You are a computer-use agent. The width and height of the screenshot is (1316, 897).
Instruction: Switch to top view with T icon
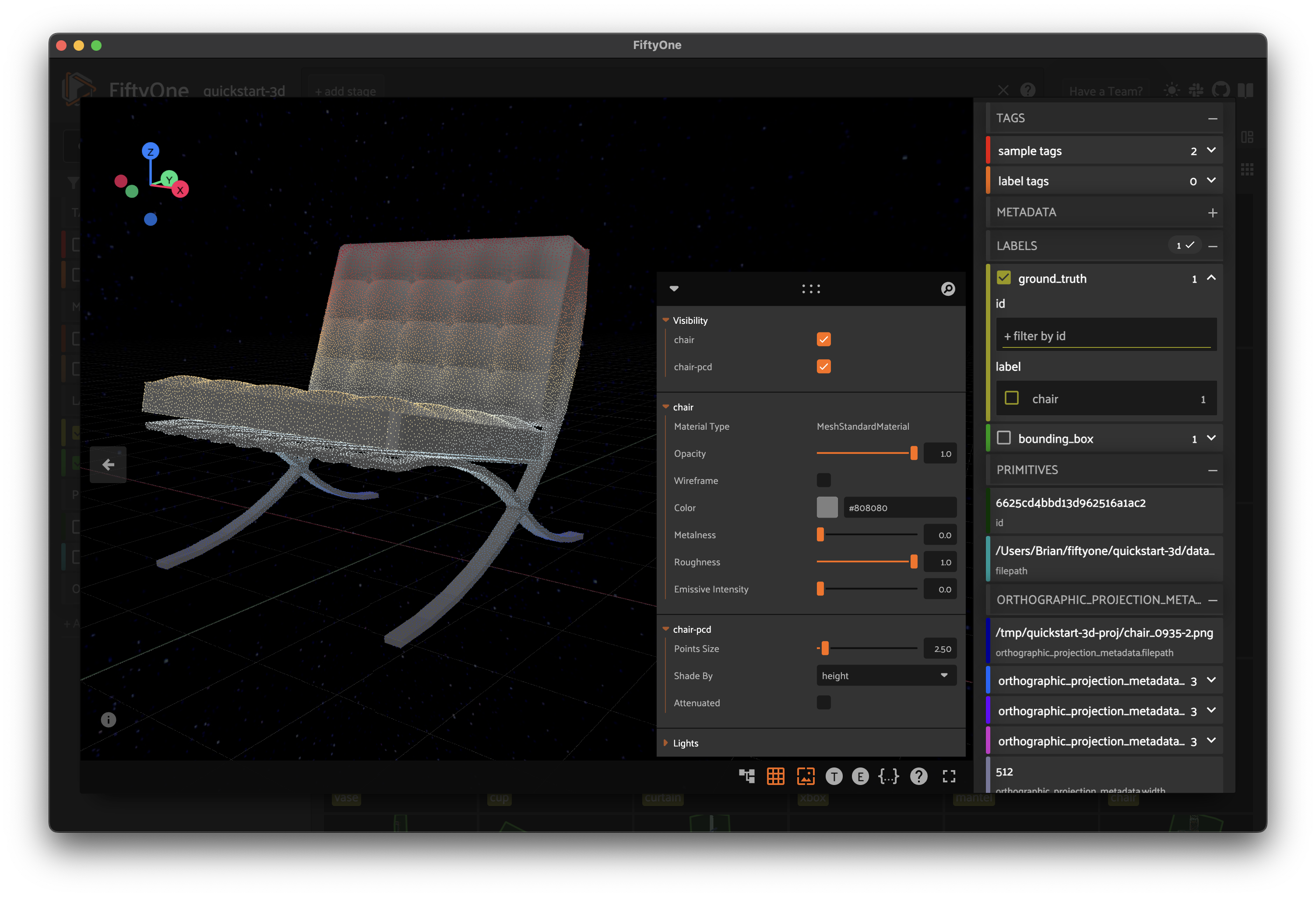tap(834, 777)
